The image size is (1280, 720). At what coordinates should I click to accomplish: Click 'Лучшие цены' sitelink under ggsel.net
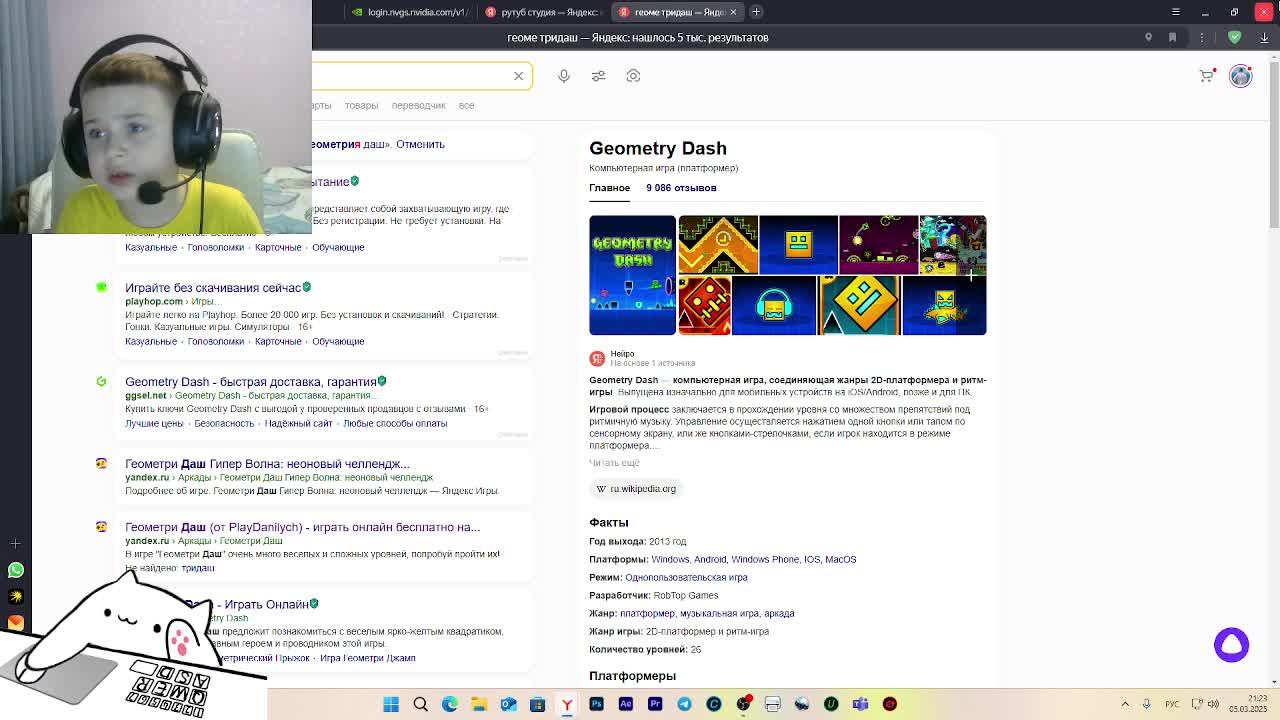[154, 424]
